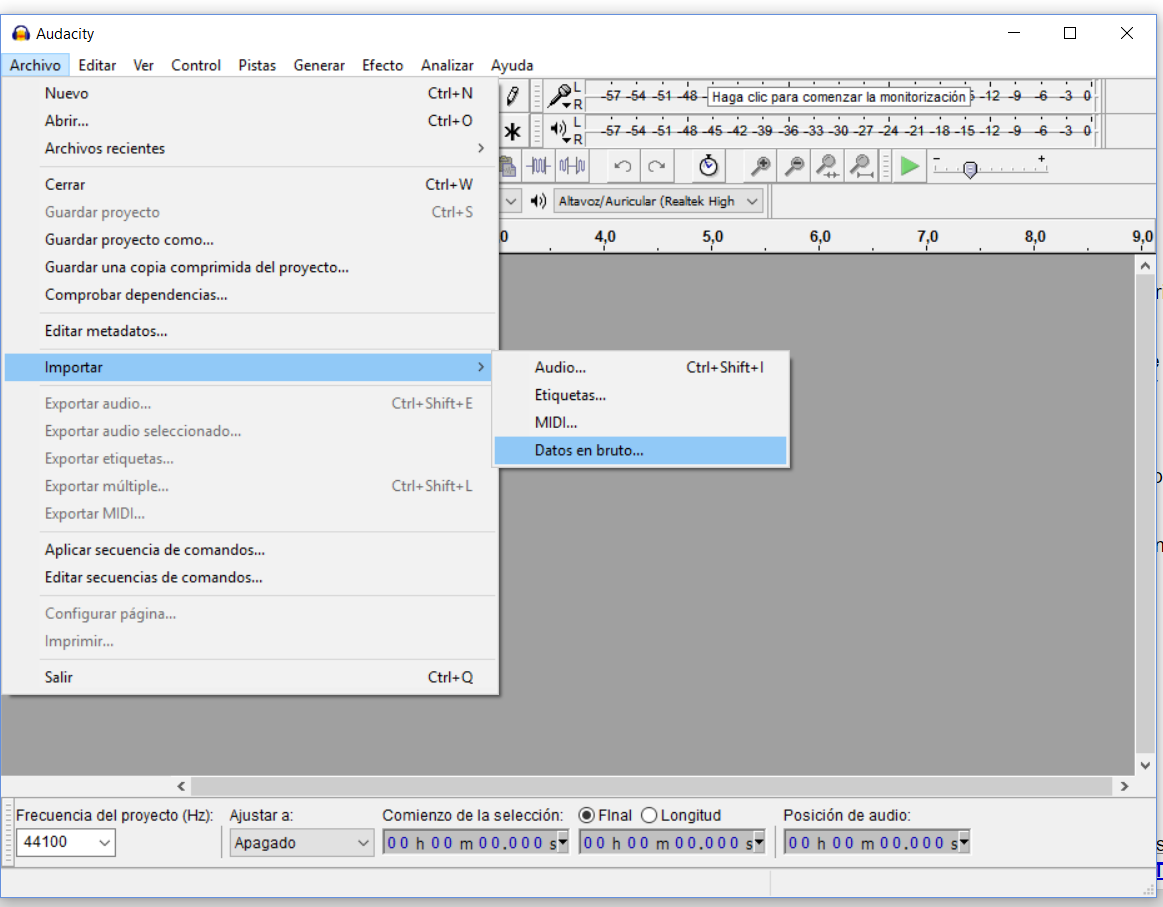Click the Zoom Out magnifier
Viewport: 1163px width, 907px height.
(794, 166)
